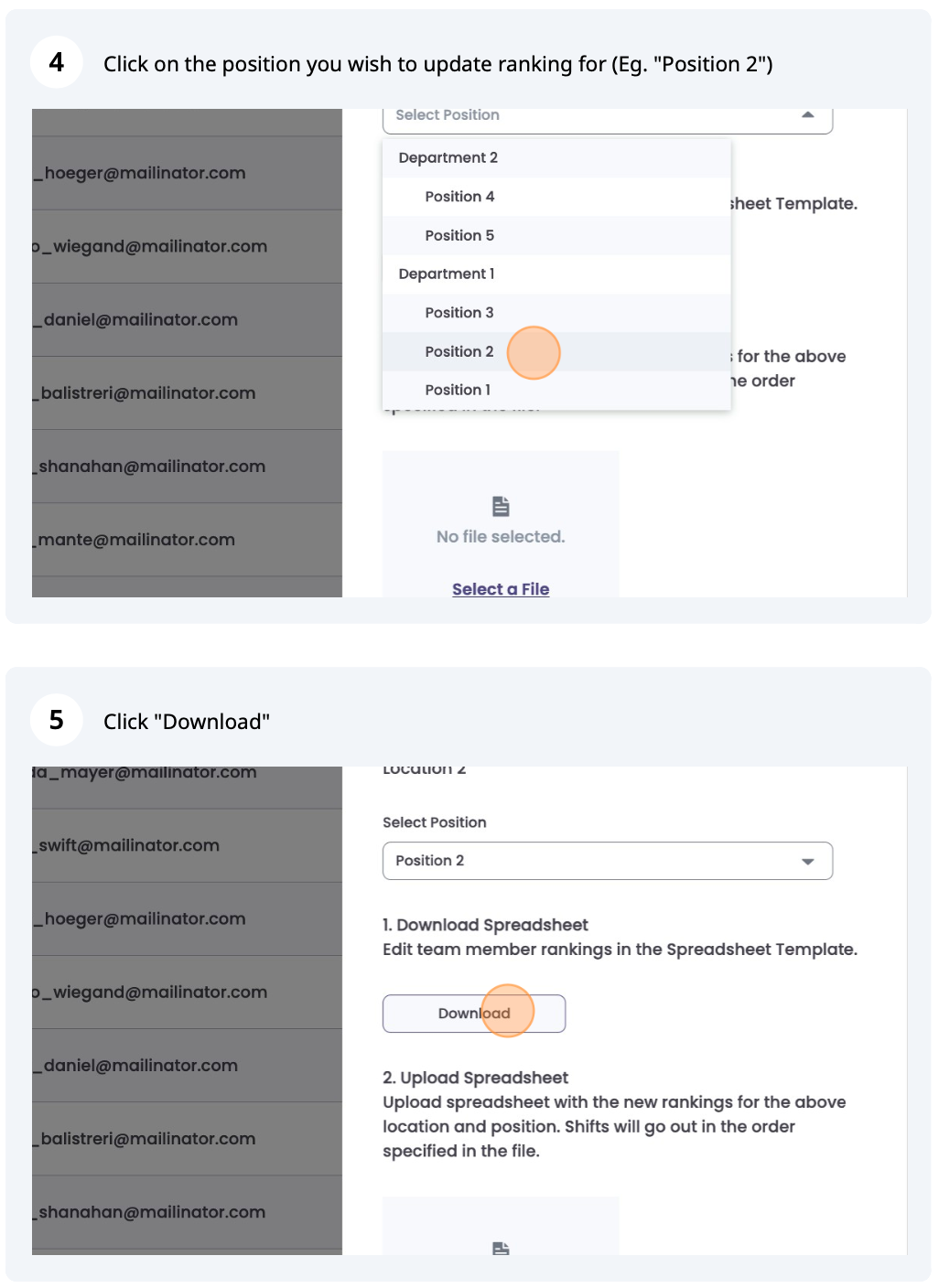
Task: Click the "Department 2" group header
Action: [x=448, y=157]
